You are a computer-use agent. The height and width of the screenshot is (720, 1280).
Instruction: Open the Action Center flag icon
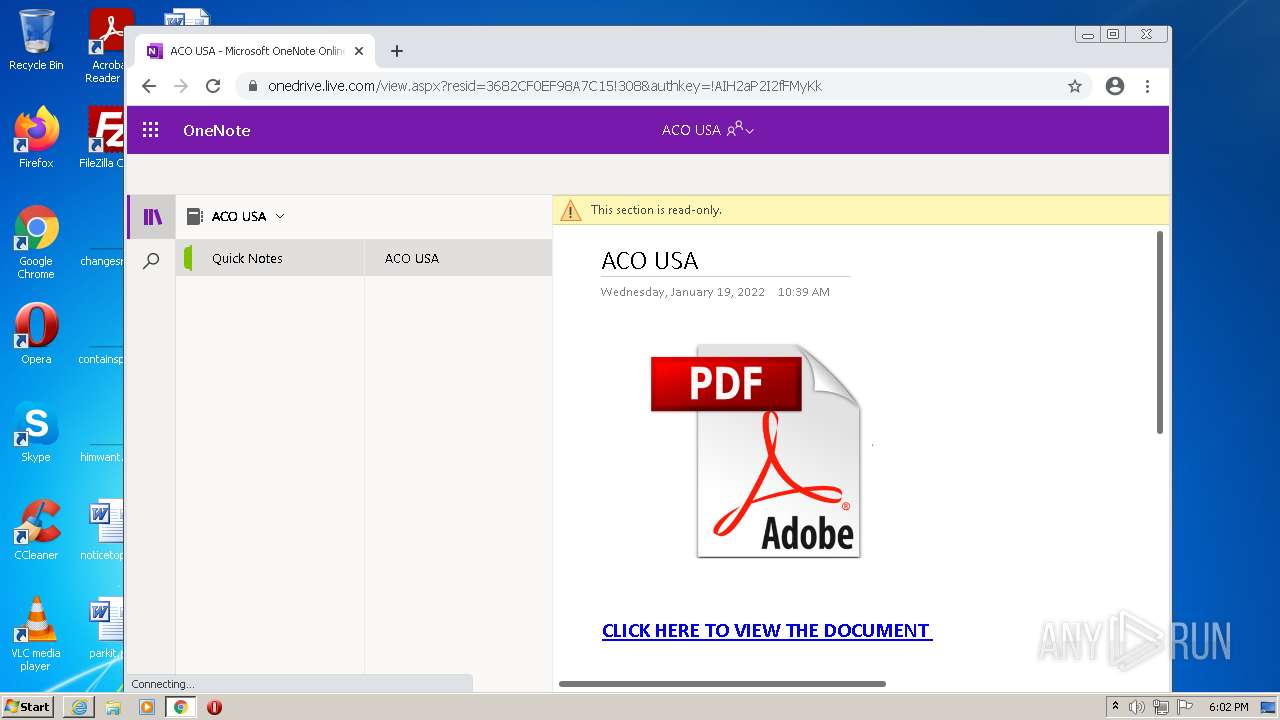point(1184,707)
